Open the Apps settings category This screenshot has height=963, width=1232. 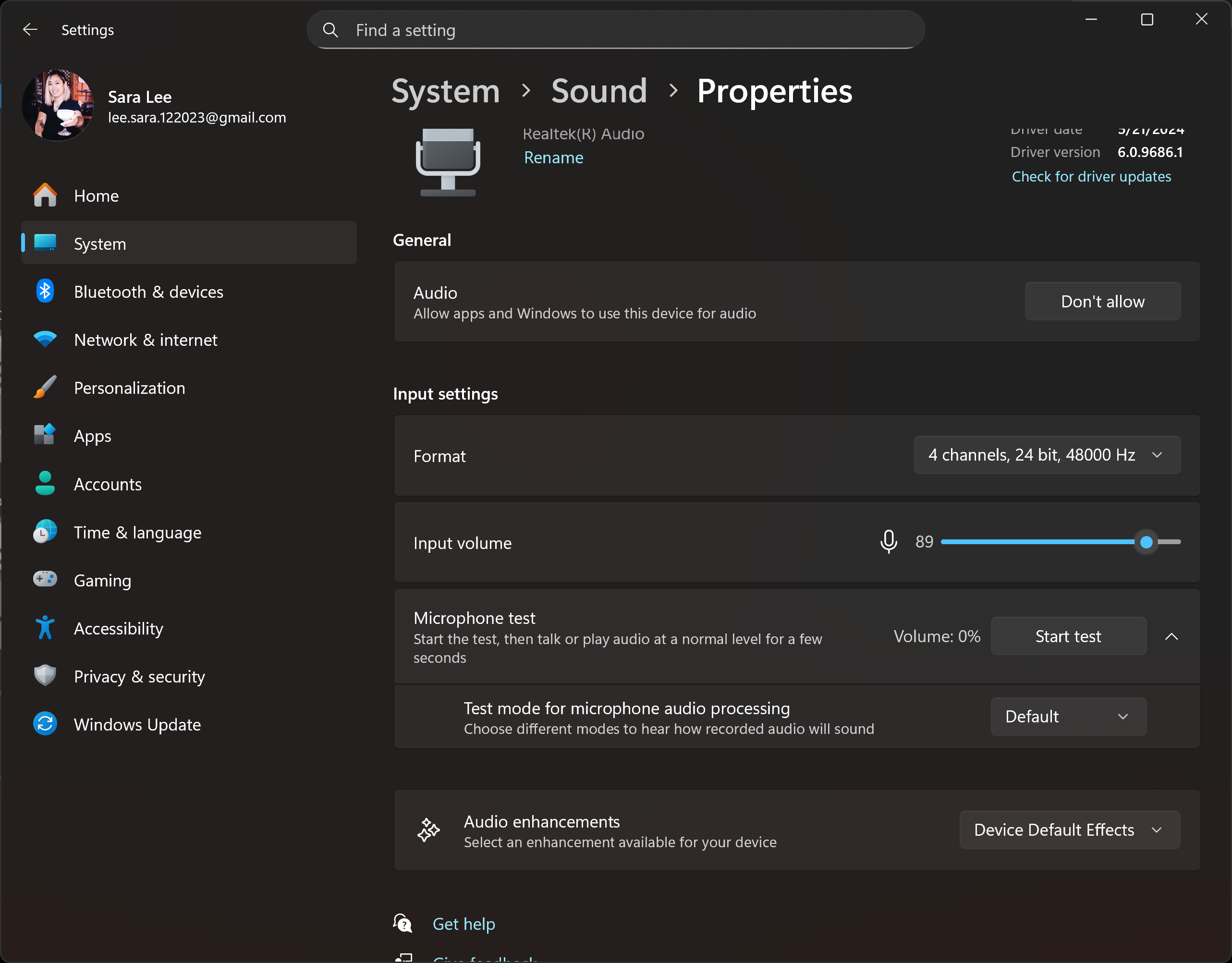pyautogui.click(x=93, y=436)
